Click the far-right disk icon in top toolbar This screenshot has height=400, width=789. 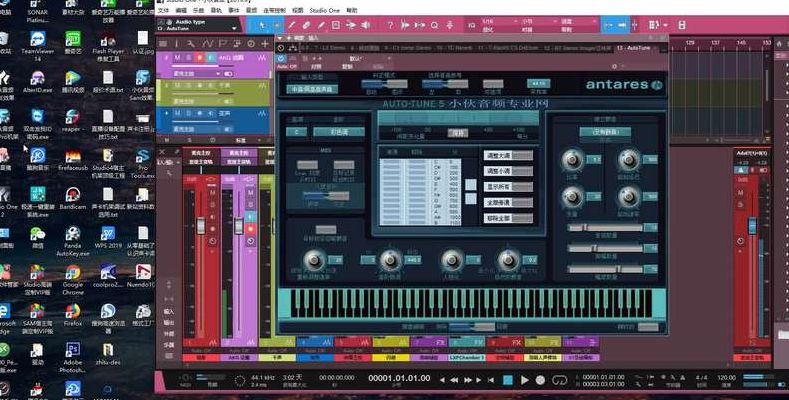(x=681, y=25)
